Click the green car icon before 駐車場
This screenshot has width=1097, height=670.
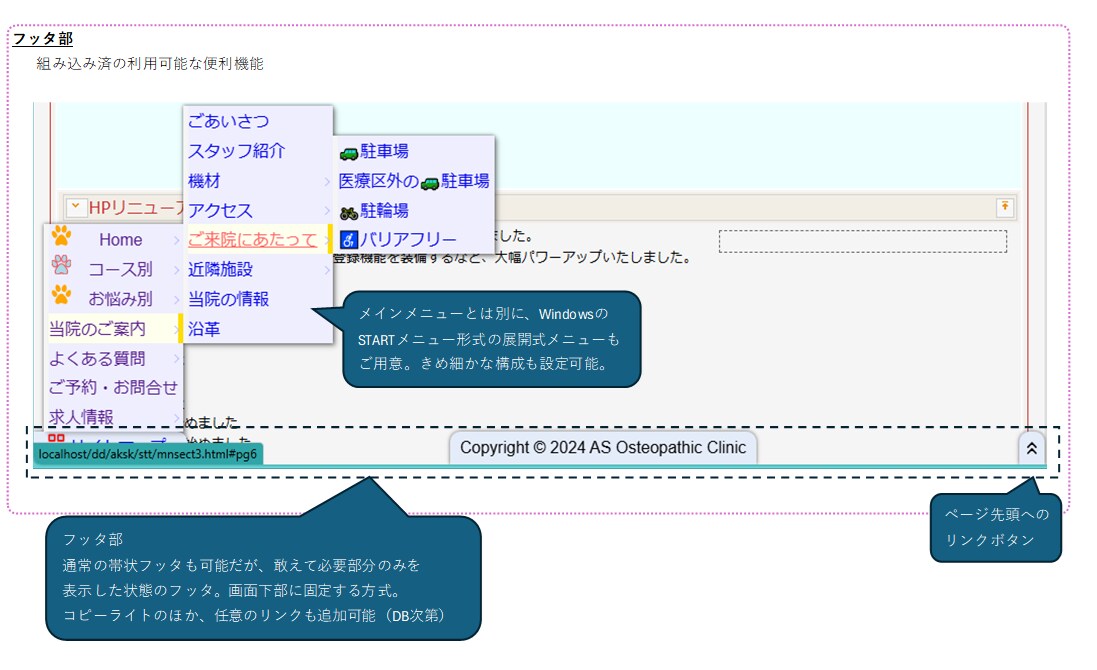point(348,152)
